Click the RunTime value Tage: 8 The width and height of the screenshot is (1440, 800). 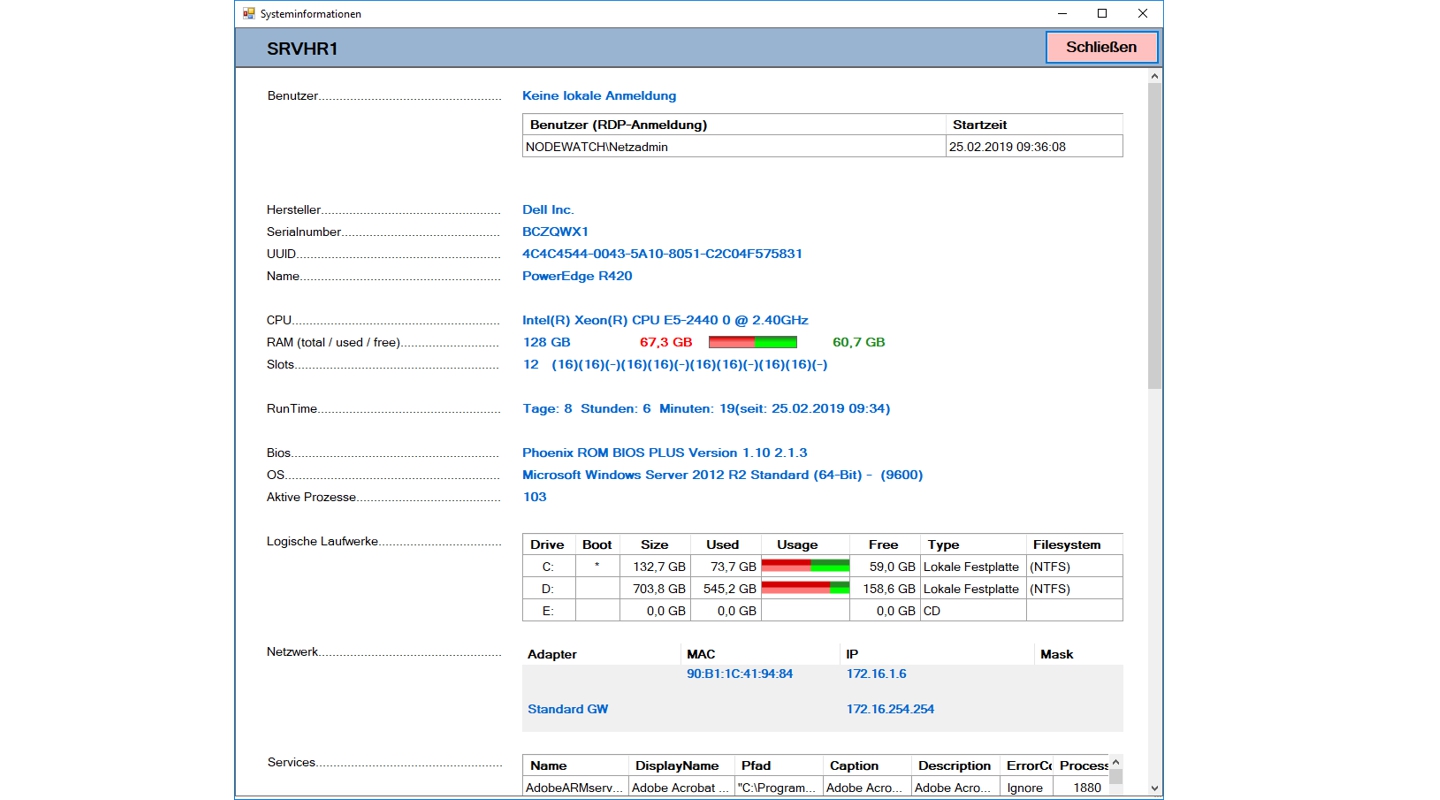tap(706, 409)
